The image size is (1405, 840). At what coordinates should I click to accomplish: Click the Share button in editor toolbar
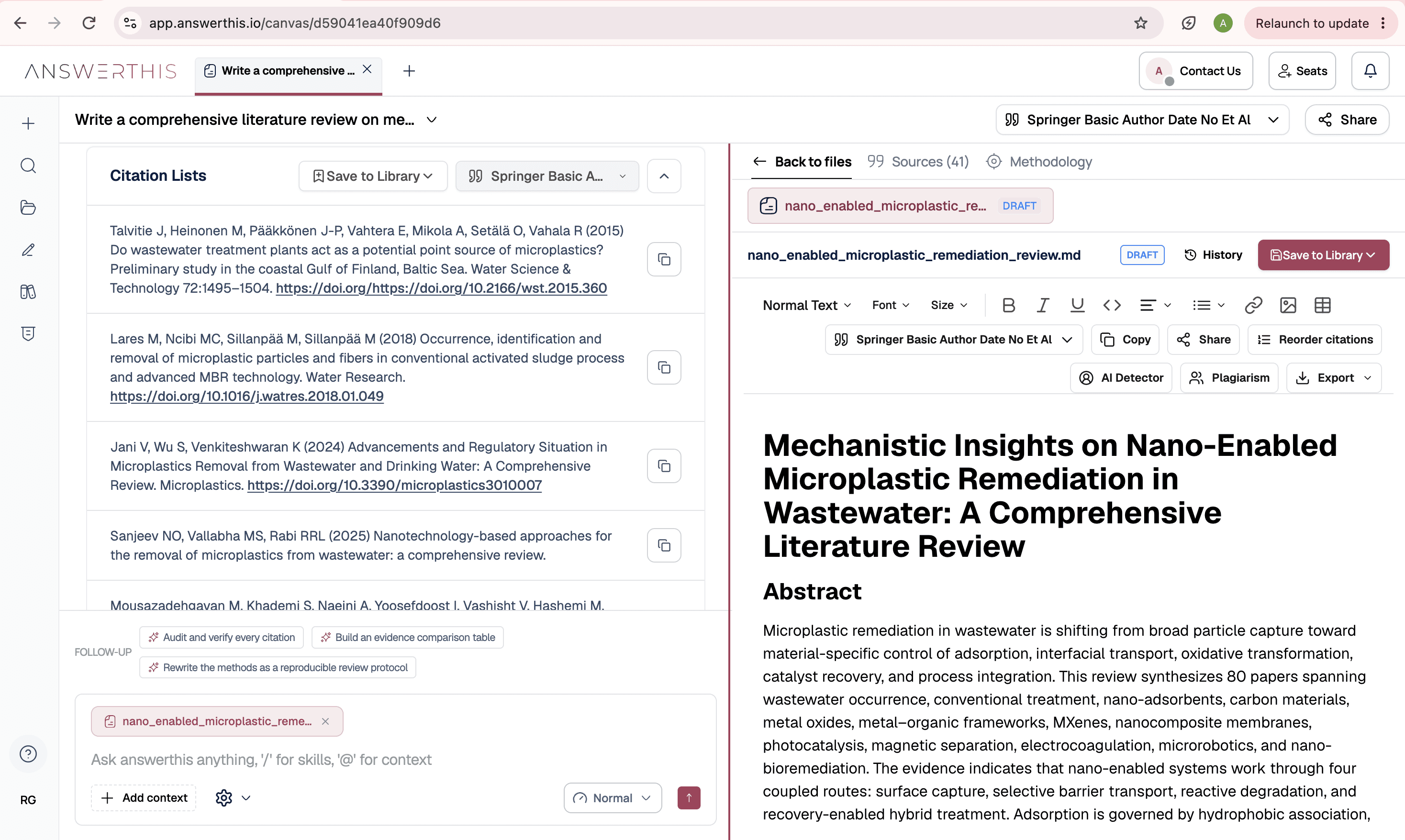[x=1204, y=339]
